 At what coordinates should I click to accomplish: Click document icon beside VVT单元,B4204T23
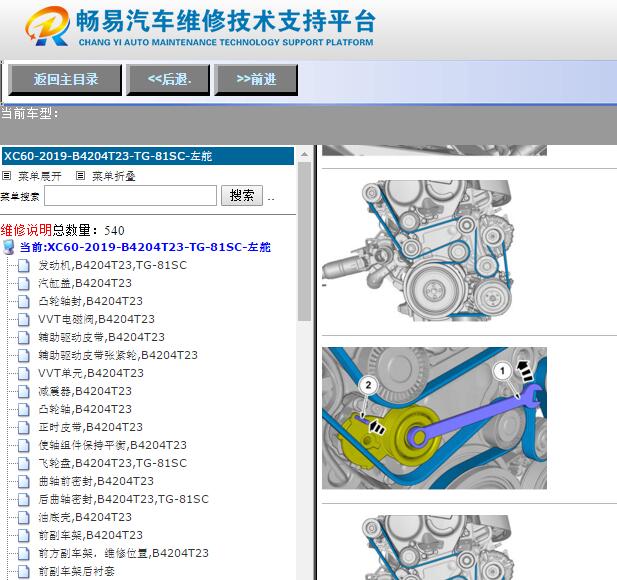pyautogui.click(x=24, y=373)
